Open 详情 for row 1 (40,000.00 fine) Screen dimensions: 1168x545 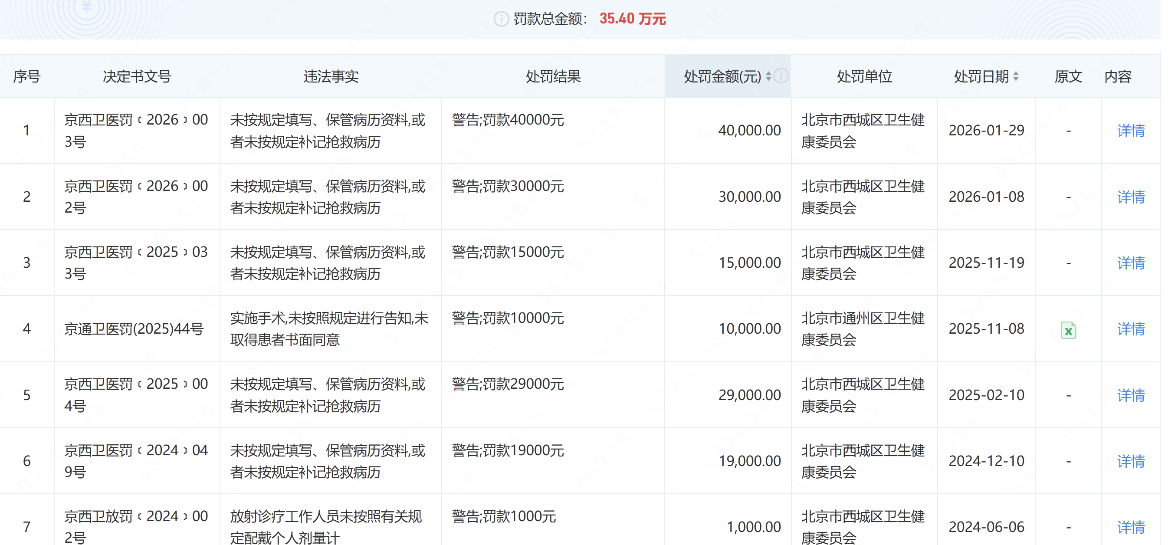1131,130
